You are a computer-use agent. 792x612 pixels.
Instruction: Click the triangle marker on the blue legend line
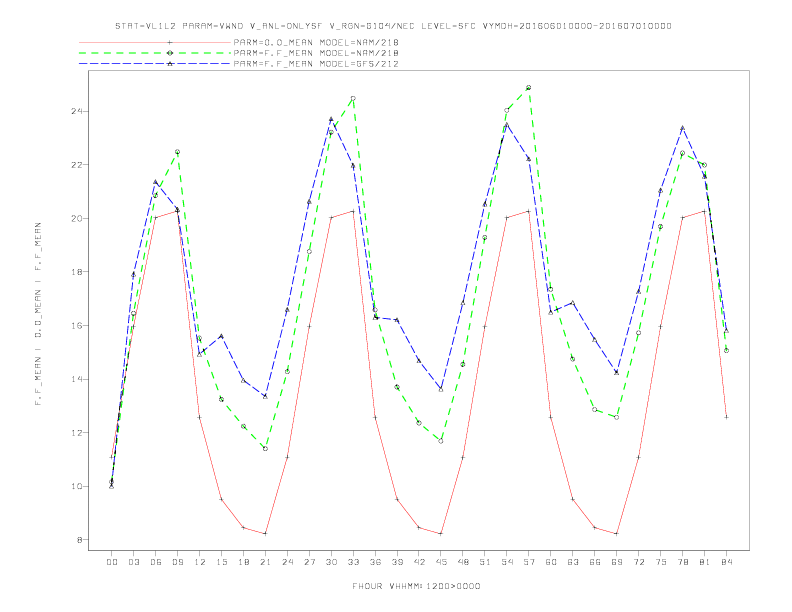pos(170,64)
